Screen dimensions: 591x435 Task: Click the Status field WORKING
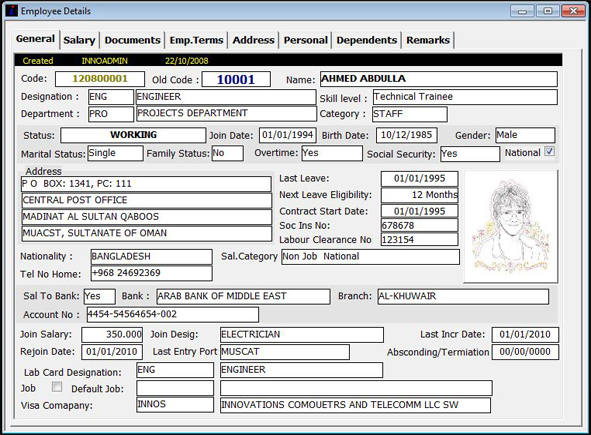[x=133, y=135]
